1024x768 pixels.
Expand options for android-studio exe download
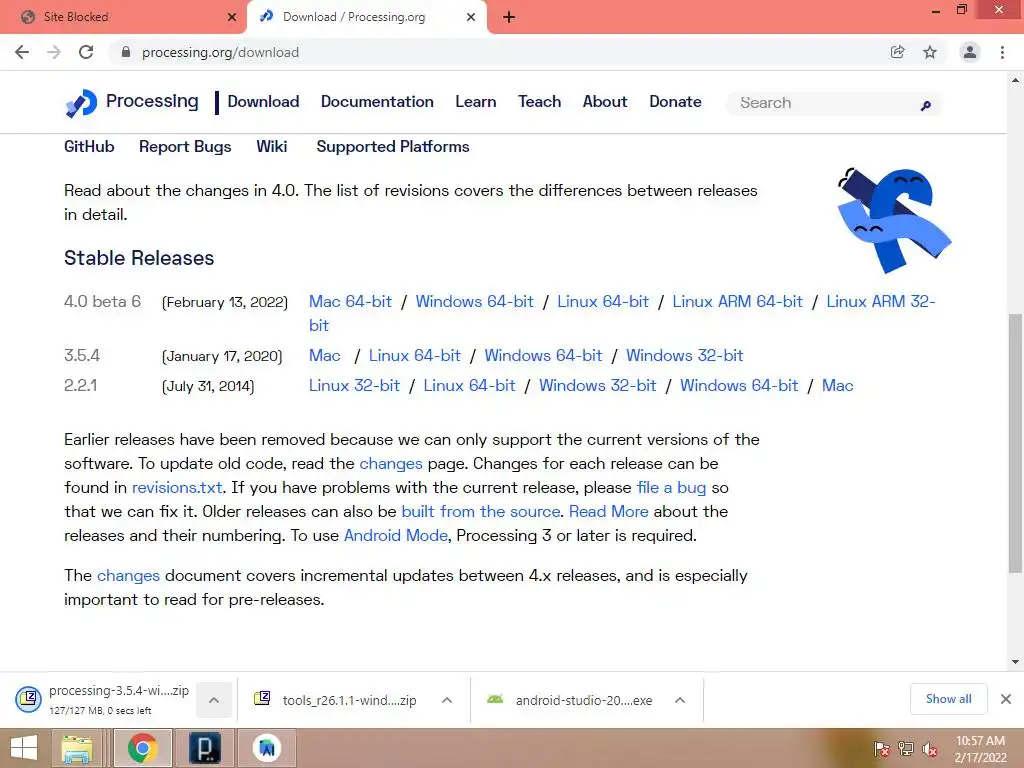680,700
